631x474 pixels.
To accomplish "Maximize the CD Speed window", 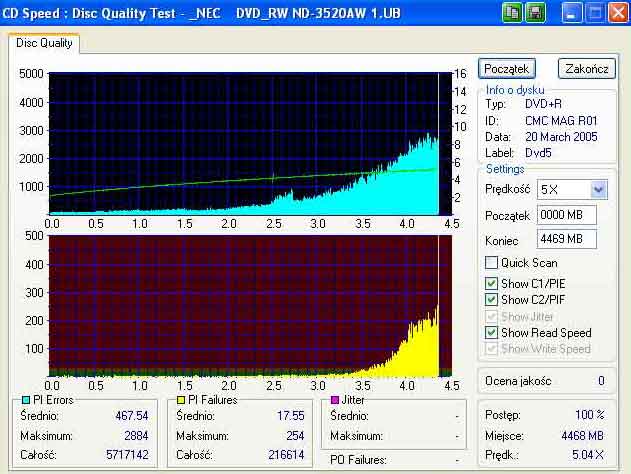I will tap(594, 12).
